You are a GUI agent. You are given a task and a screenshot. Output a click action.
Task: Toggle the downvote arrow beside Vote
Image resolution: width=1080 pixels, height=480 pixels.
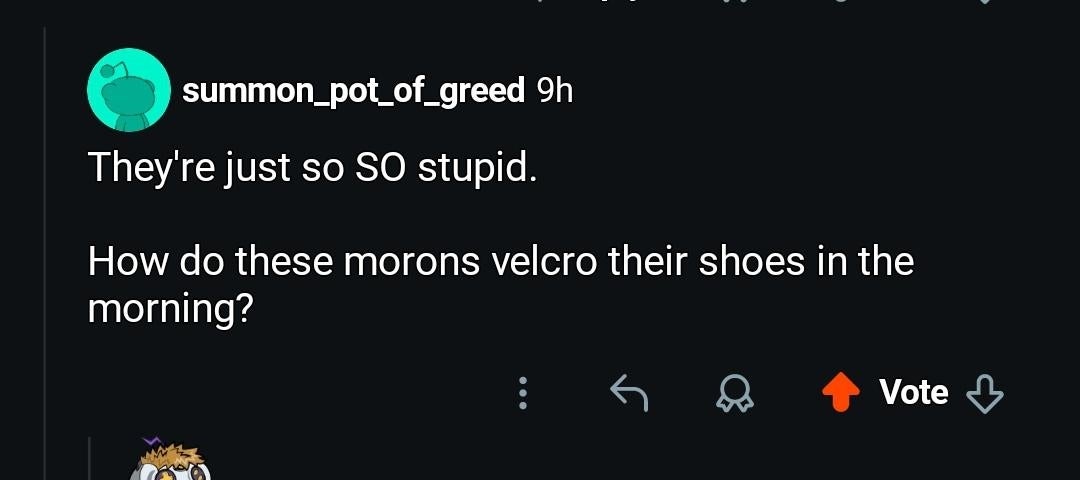pyautogui.click(x=985, y=394)
